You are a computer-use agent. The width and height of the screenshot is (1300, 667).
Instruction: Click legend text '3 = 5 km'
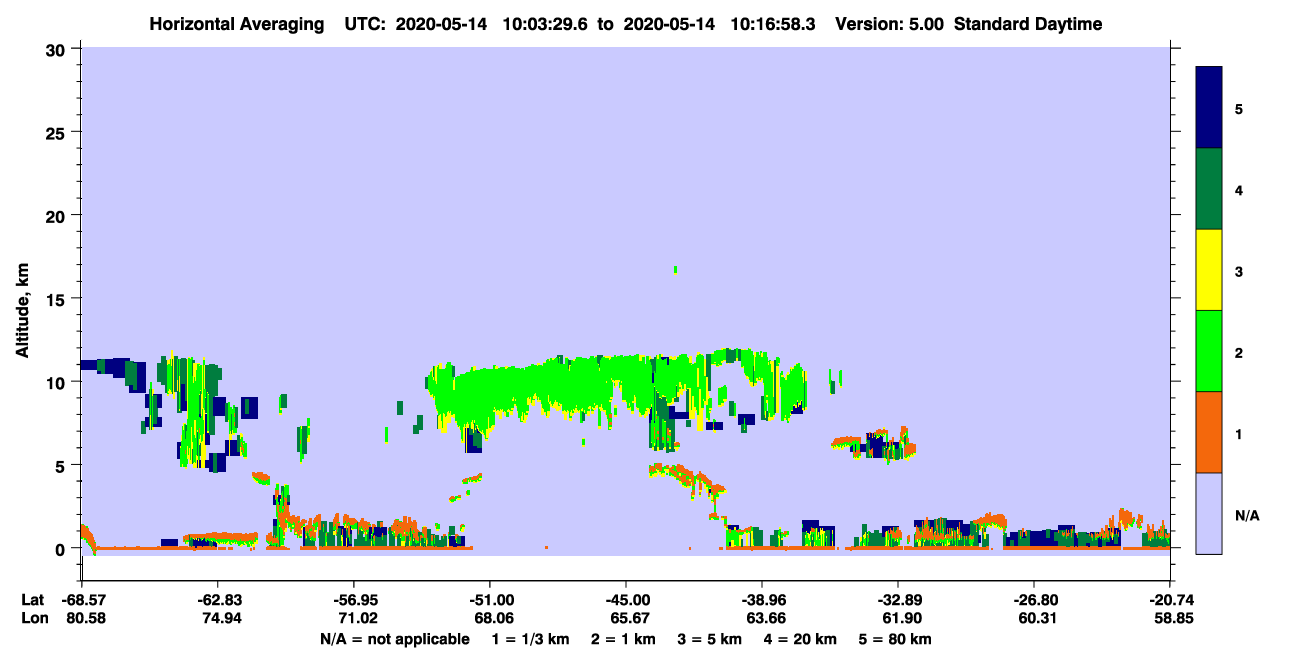[x=710, y=639]
